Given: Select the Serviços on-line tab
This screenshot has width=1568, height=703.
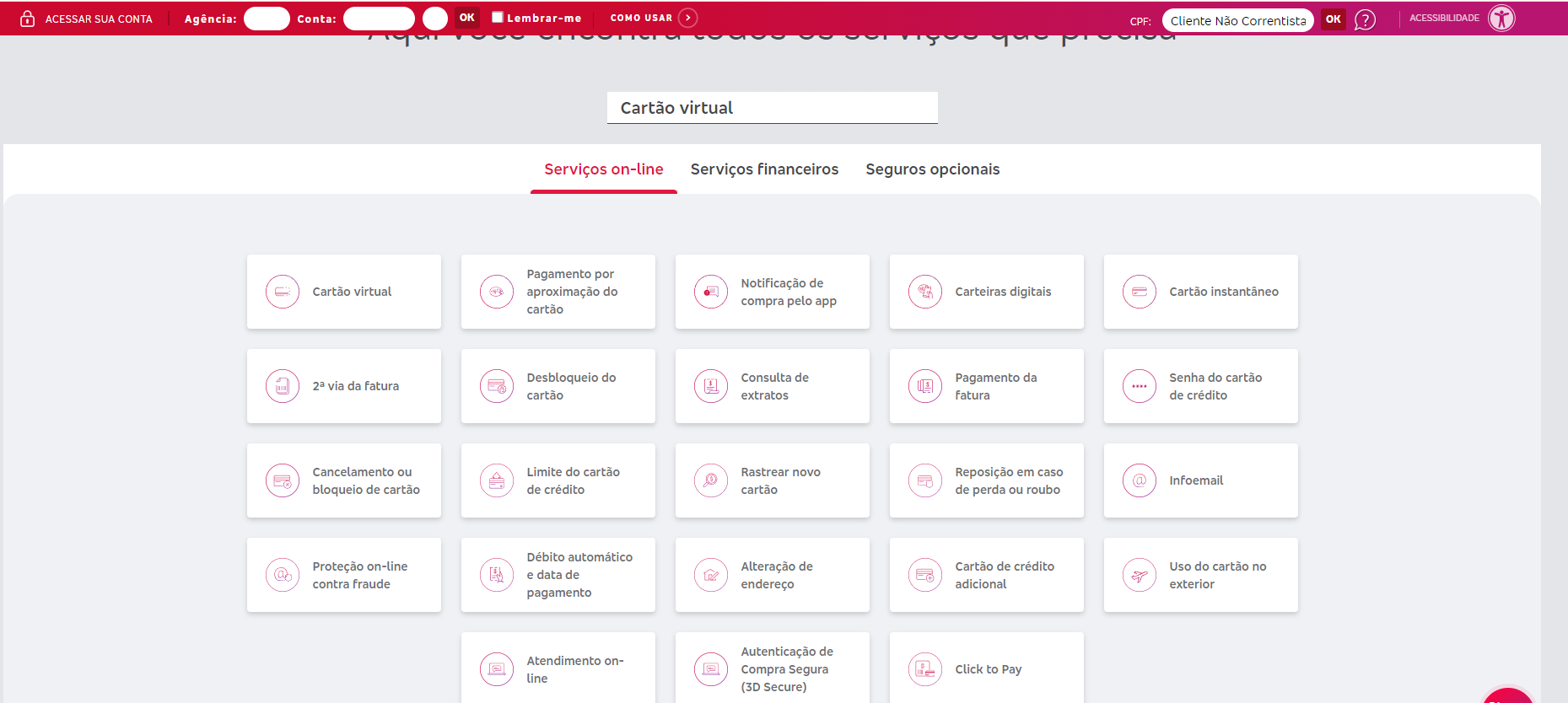Looking at the screenshot, I should [x=604, y=169].
